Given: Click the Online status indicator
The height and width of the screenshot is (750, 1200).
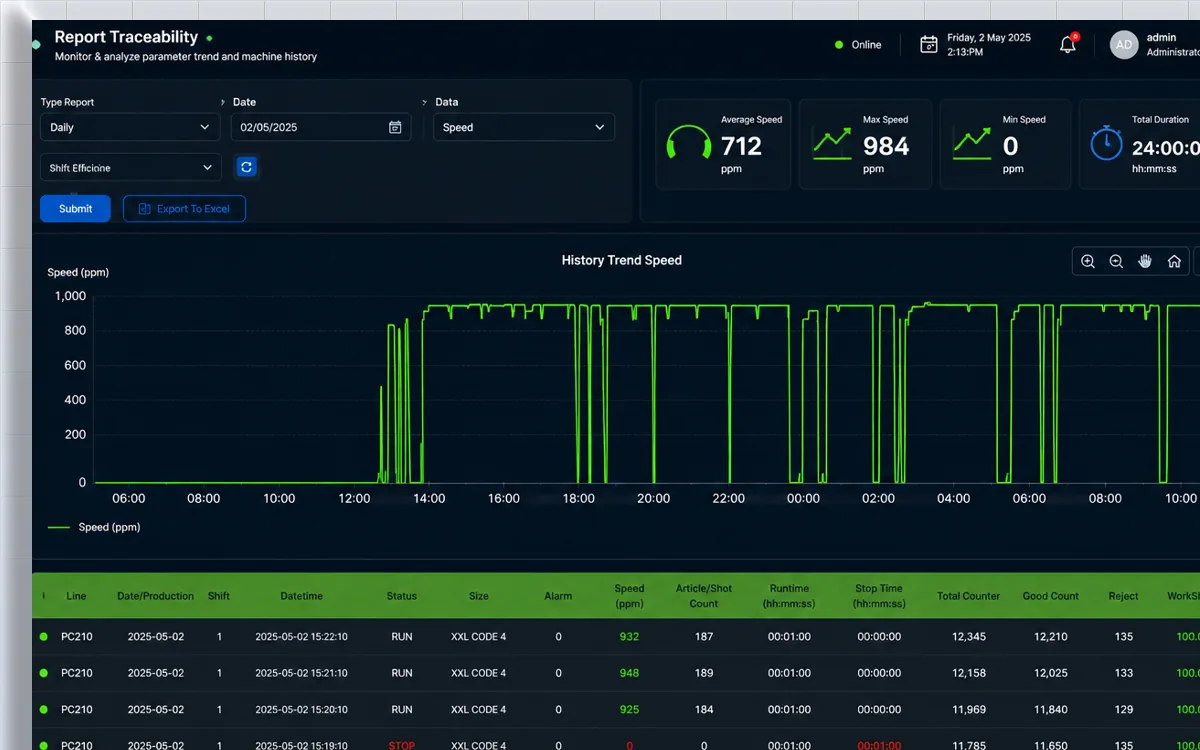Looking at the screenshot, I should [858, 45].
